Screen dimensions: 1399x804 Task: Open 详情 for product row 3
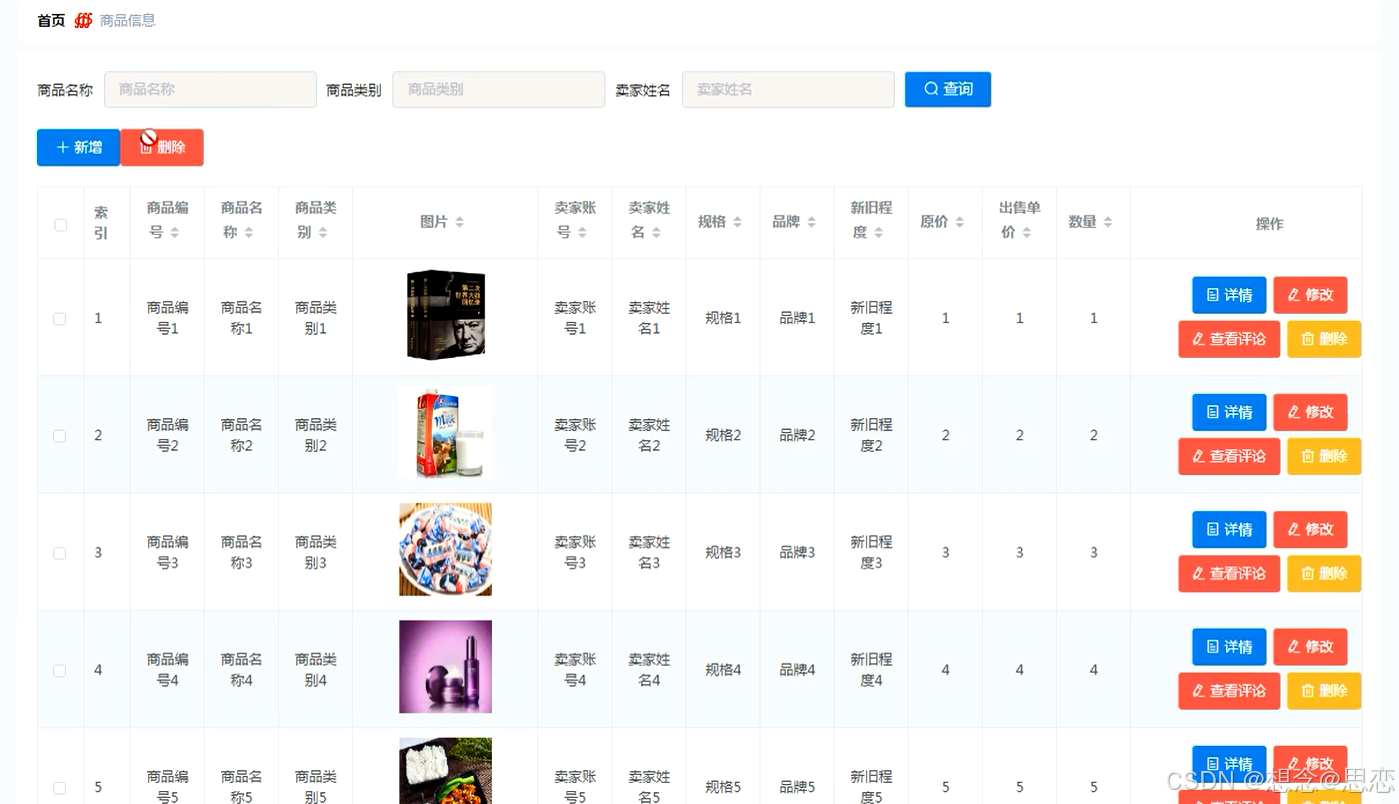(x=1229, y=529)
